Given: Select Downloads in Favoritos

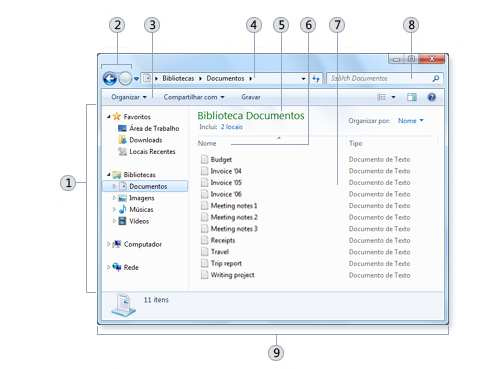Looking at the screenshot, I should (x=146, y=140).
